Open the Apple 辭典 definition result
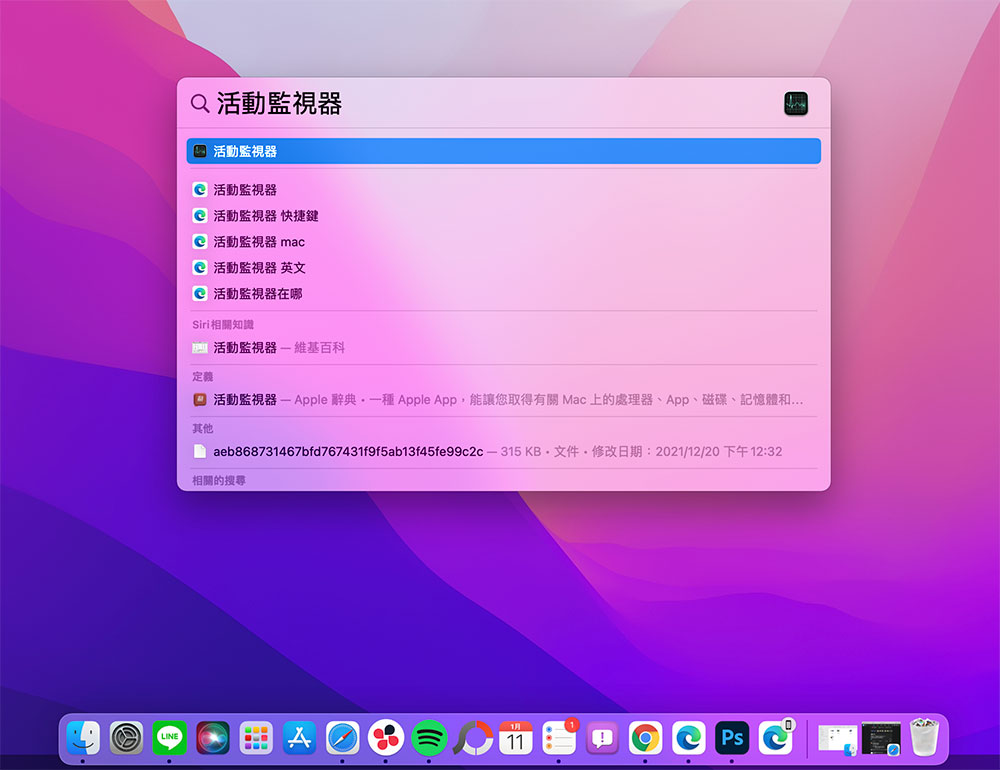Image resolution: width=1000 pixels, height=770 pixels. 503,400
